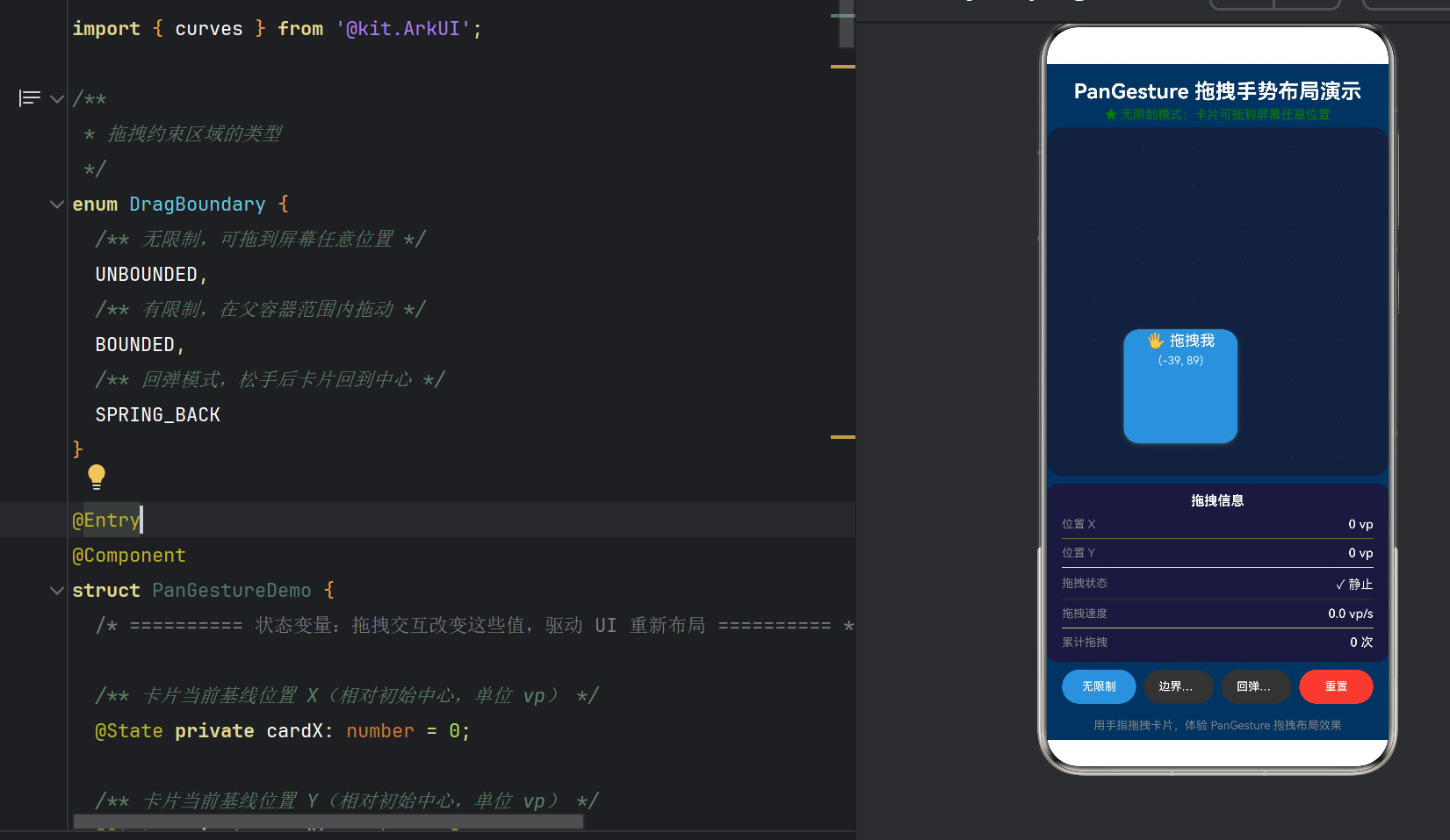Tap the red 重置 reset button

point(1336,686)
